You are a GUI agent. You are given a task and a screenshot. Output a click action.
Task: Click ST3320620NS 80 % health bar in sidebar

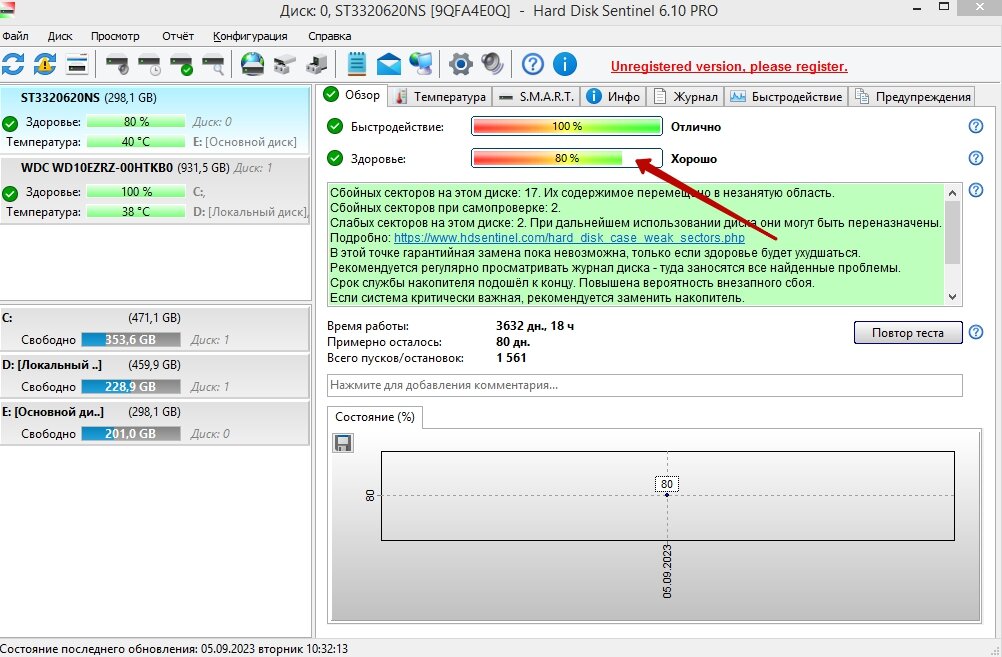(136, 121)
